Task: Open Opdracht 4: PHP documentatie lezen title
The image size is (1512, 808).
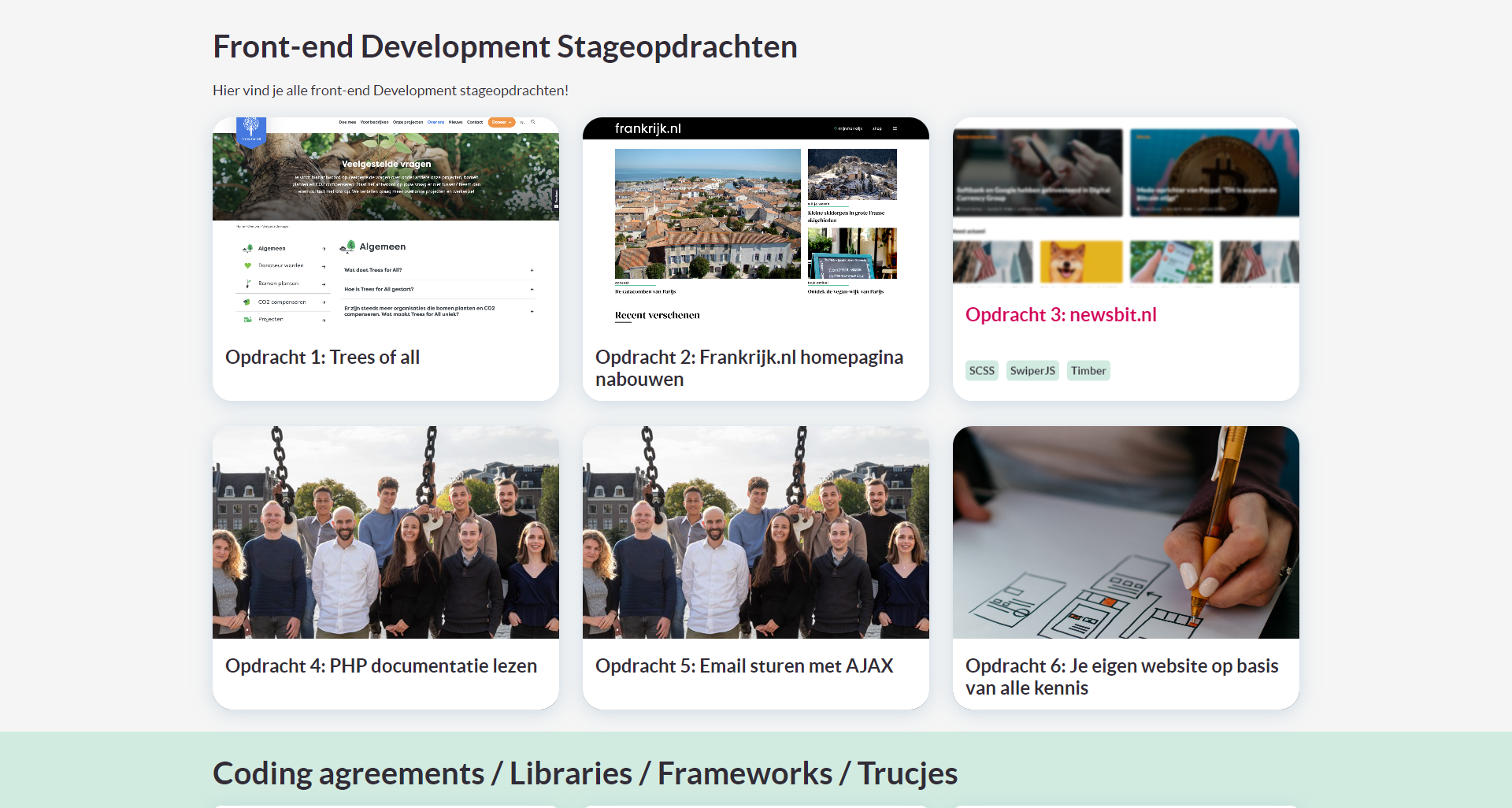Action: (381, 665)
